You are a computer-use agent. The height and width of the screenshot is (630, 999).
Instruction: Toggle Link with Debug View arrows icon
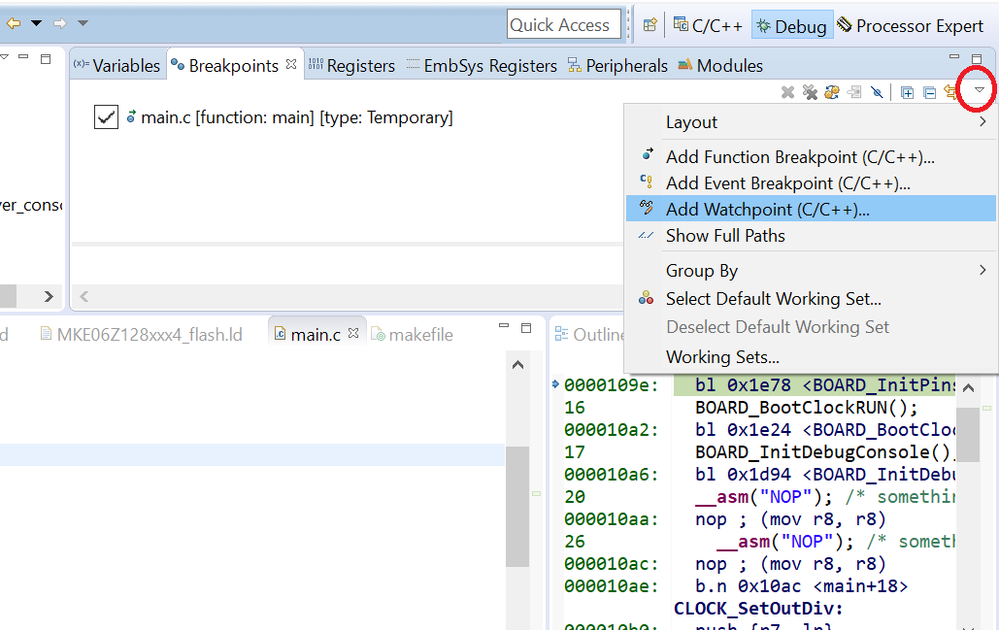click(x=951, y=92)
